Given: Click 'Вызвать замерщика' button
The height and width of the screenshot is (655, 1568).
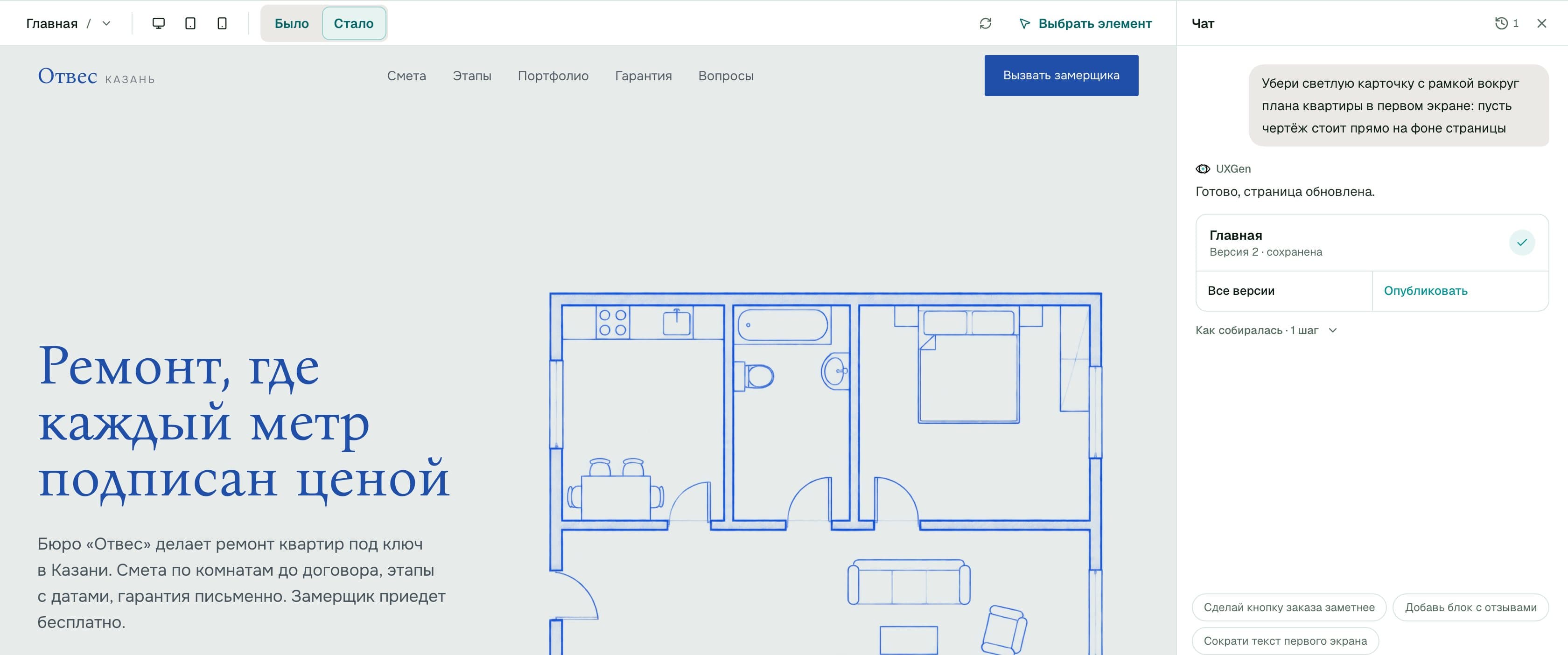Looking at the screenshot, I should 1062,76.
